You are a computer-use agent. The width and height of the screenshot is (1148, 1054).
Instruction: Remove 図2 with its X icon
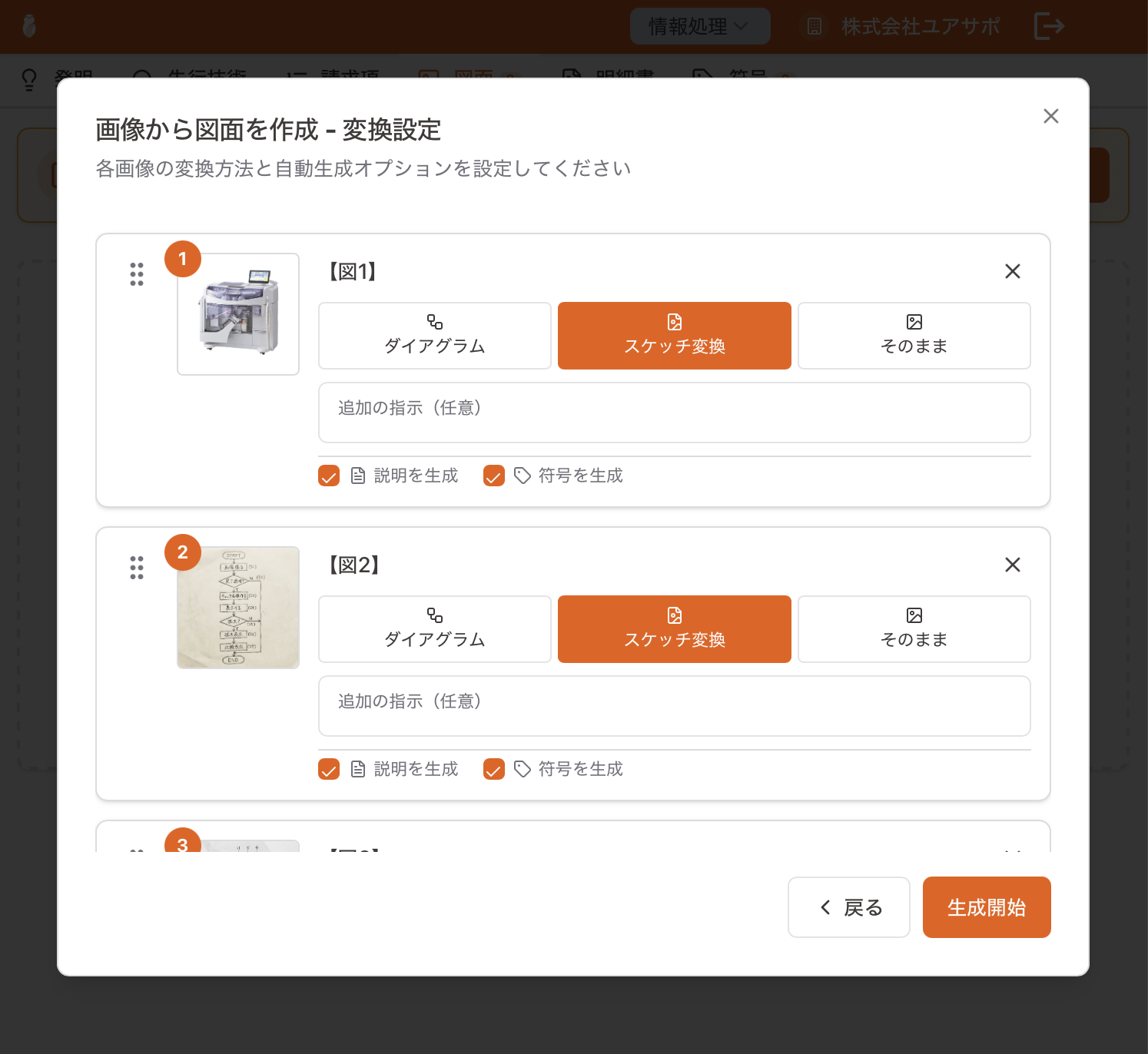[1012, 565]
